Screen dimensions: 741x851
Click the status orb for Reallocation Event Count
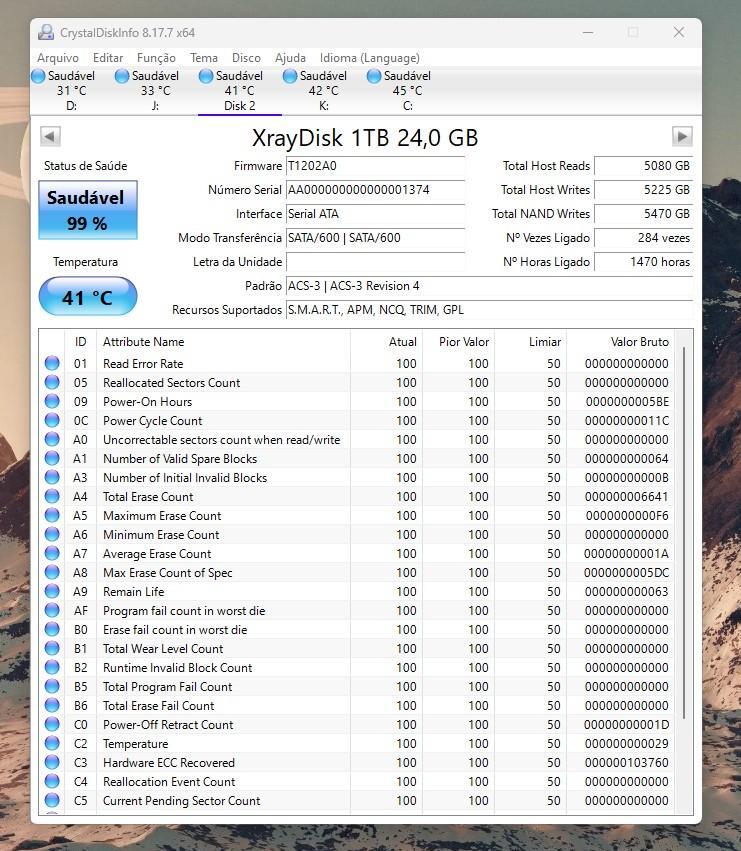(52, 781)
